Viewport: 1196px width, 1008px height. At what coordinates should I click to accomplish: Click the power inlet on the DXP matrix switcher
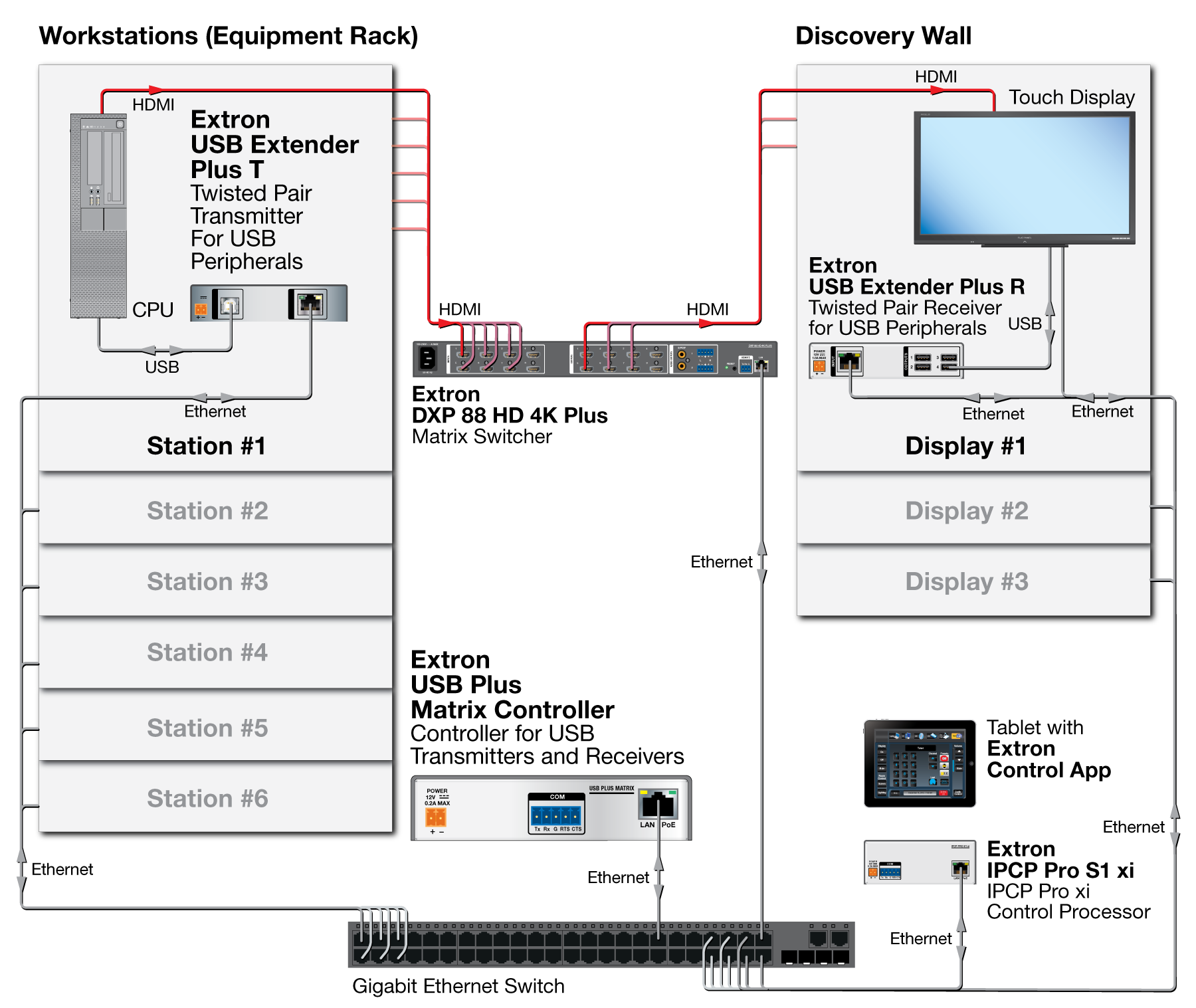tap(427, 359)
